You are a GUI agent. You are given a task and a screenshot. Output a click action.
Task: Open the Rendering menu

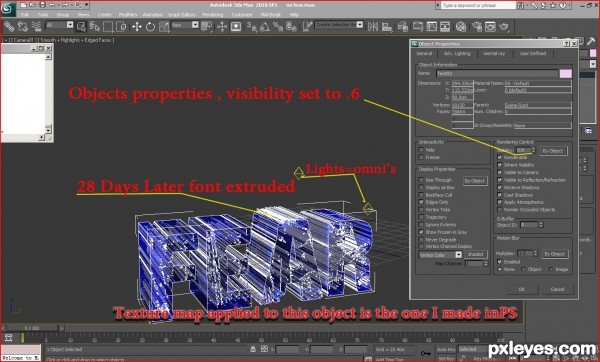point(212,15)
